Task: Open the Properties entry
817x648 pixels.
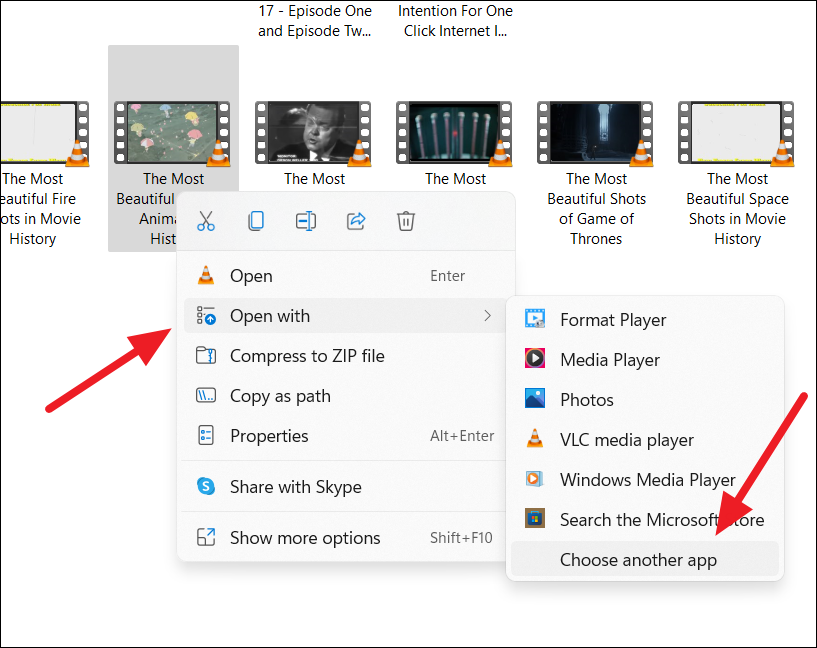Action: pyautogui.click(x=345, y=436)
